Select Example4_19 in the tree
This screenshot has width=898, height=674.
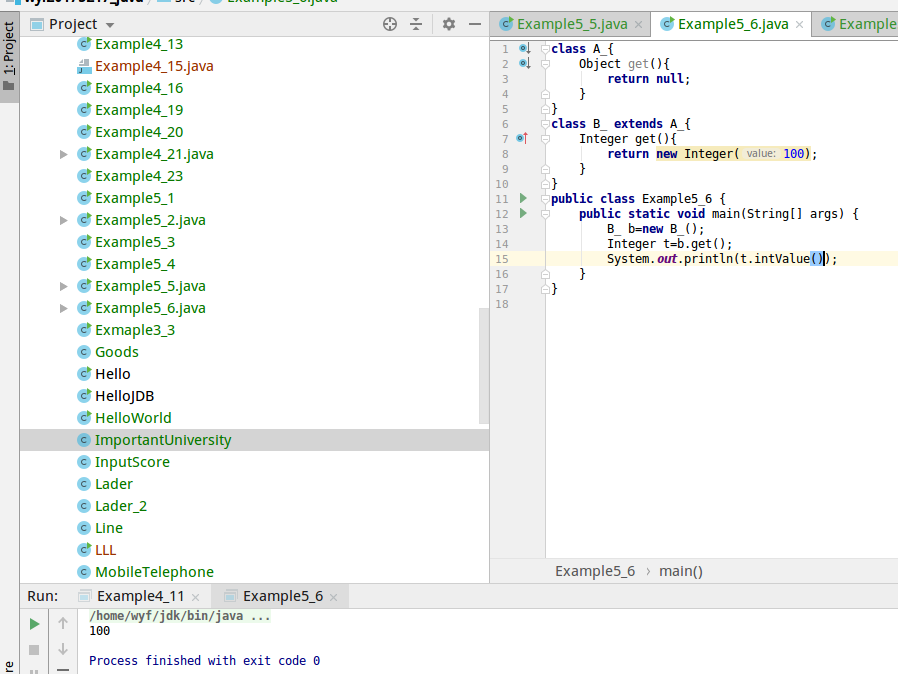(139, 110)
